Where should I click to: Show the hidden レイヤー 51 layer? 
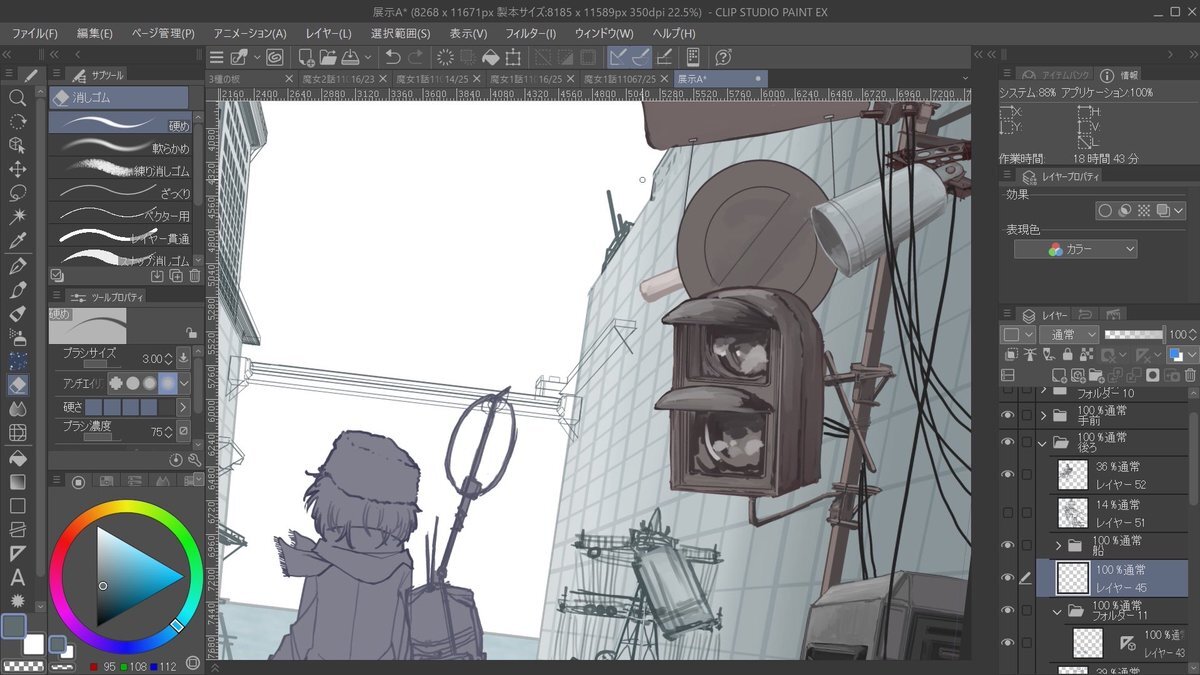click(1007, 512)
